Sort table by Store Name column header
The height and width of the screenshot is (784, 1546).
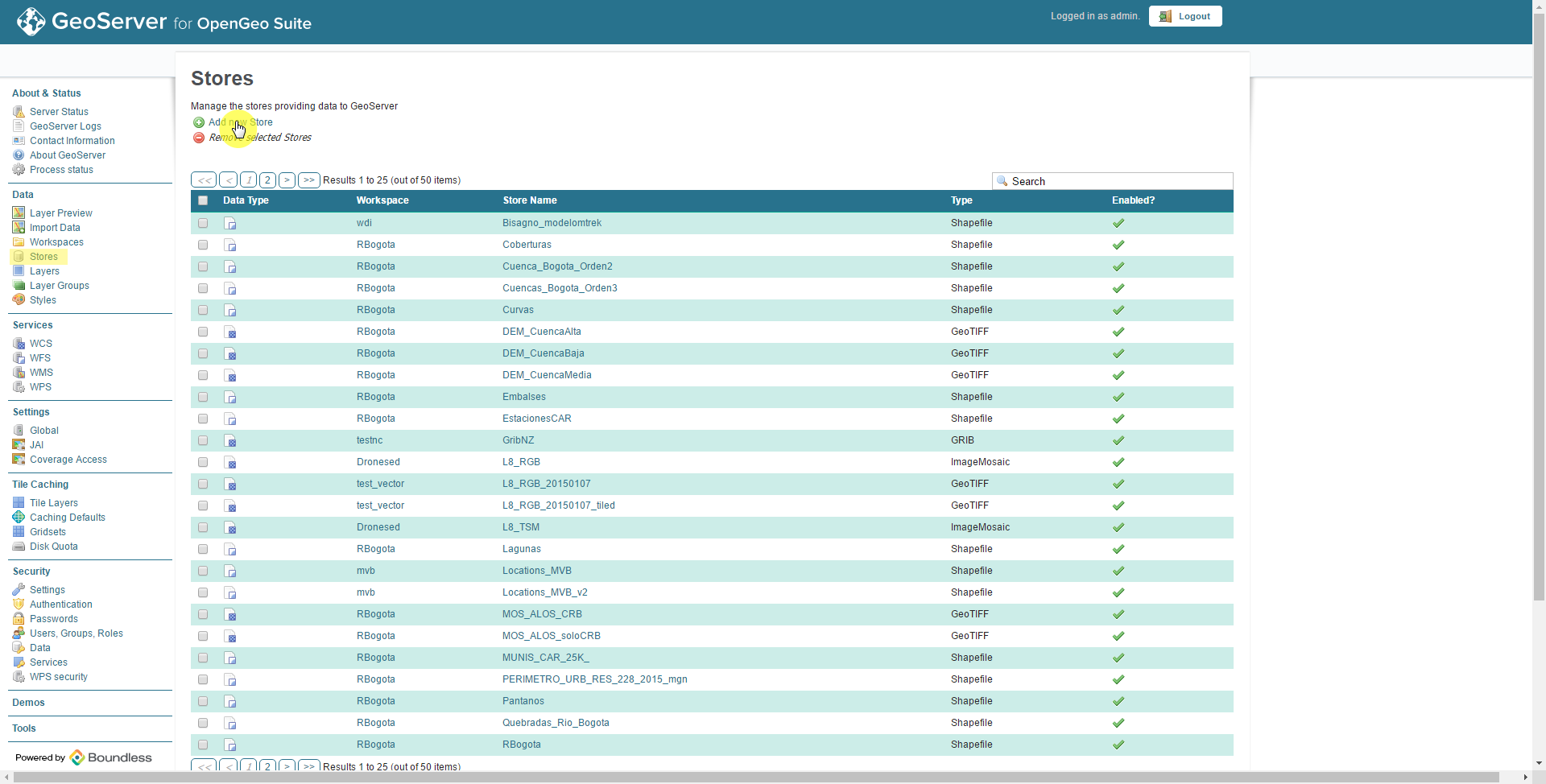tap(530, 200)
